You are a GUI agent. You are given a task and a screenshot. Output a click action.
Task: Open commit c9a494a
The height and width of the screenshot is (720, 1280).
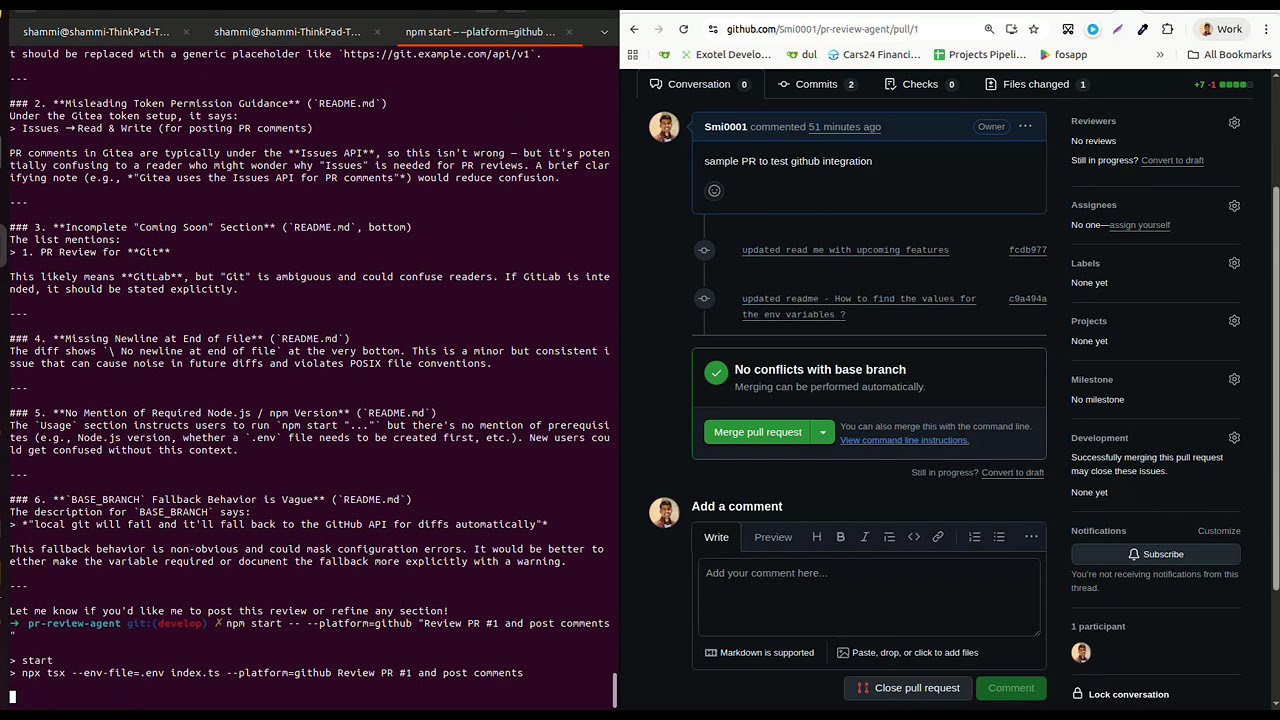[x=1027, y=299]
